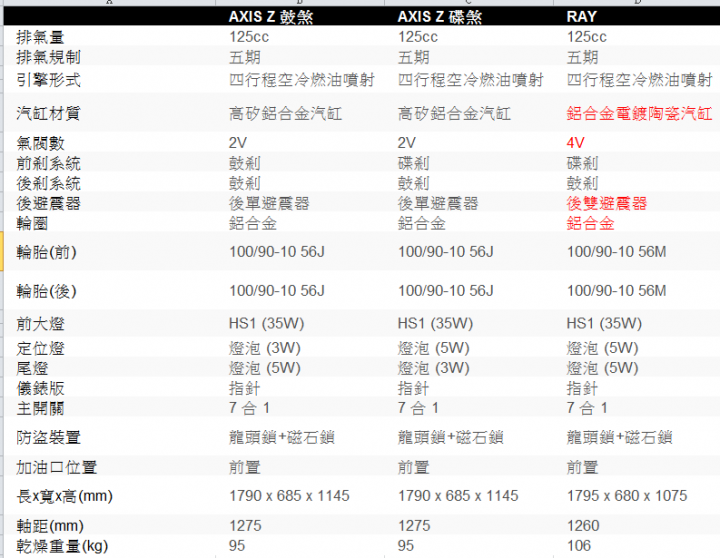
Task: Click the '加油口位置' row label
Action: [56, 468]
